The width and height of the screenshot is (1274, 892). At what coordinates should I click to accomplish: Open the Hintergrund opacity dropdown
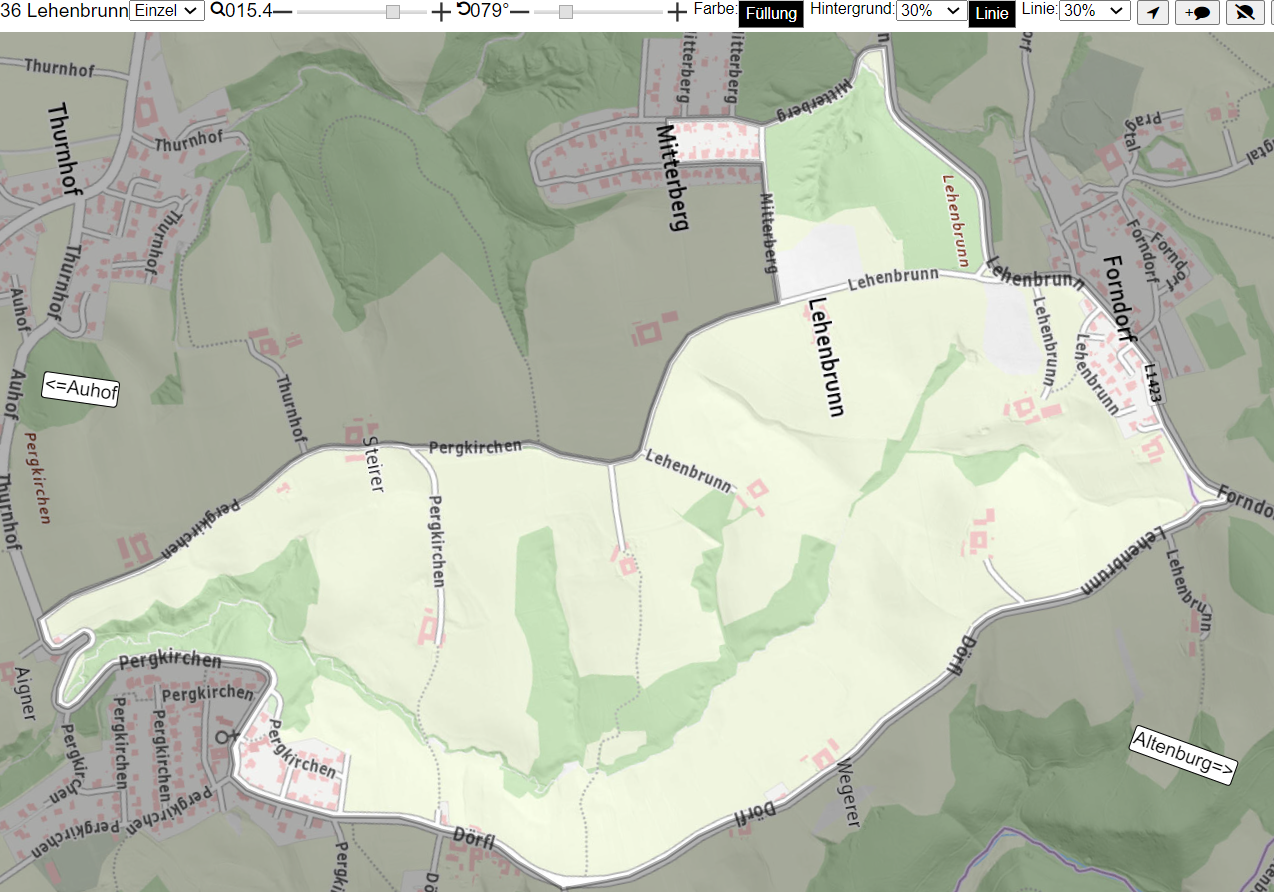[x=931, y=11]
